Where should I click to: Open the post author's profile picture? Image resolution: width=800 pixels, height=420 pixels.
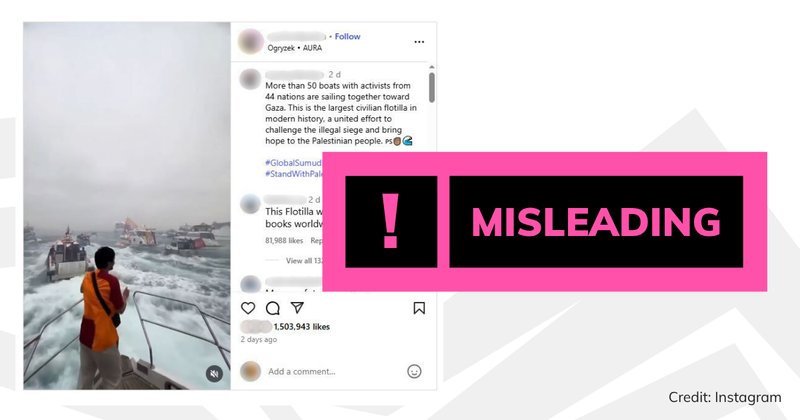pos(251,41)
